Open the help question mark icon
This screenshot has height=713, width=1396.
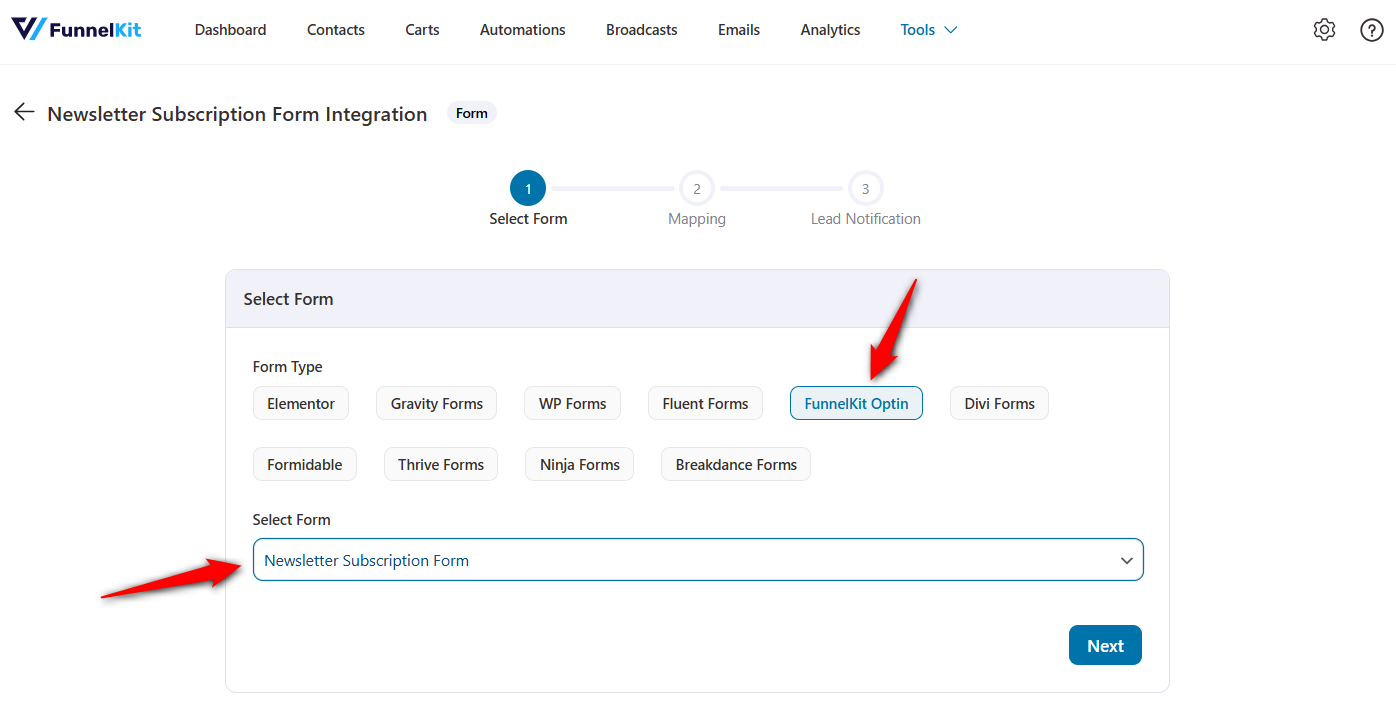click(1372, 30)
